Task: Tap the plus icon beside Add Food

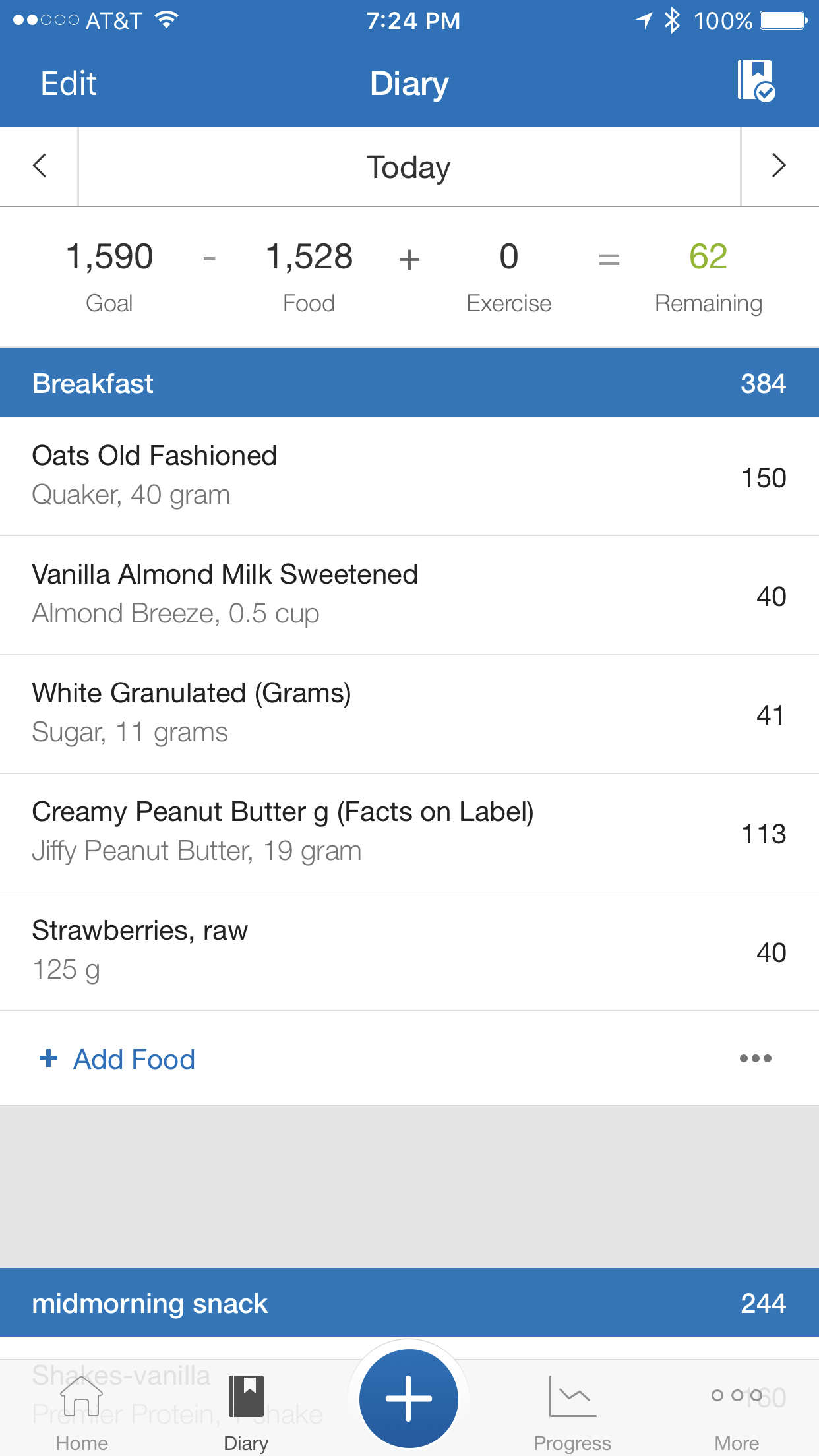Action: click(x=49, y=1058)
